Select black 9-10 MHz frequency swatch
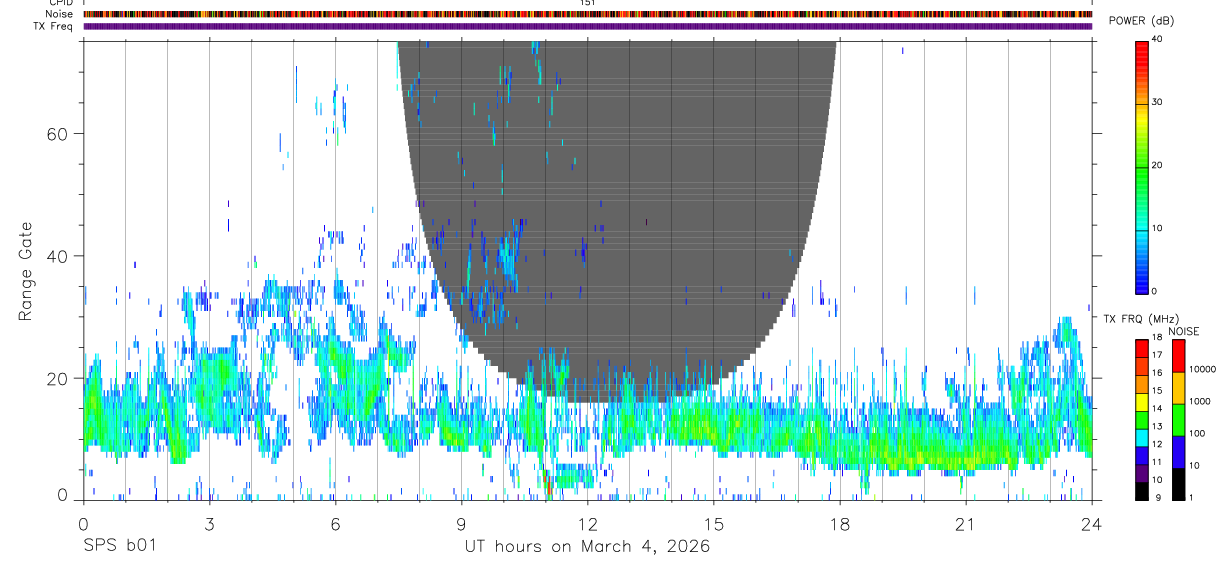This screenshot has width=1228, height=567. (1142, 491)
